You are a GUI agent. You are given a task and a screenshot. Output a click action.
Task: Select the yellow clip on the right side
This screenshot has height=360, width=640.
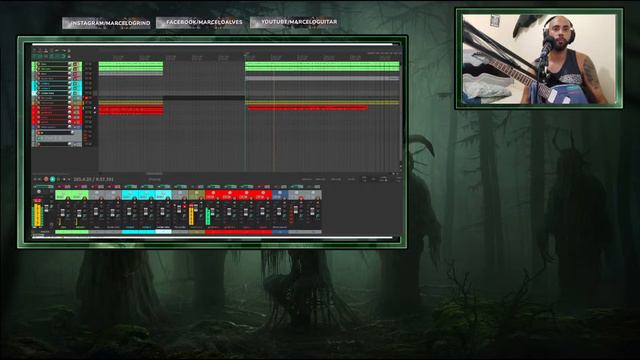[x=322, y=102]
